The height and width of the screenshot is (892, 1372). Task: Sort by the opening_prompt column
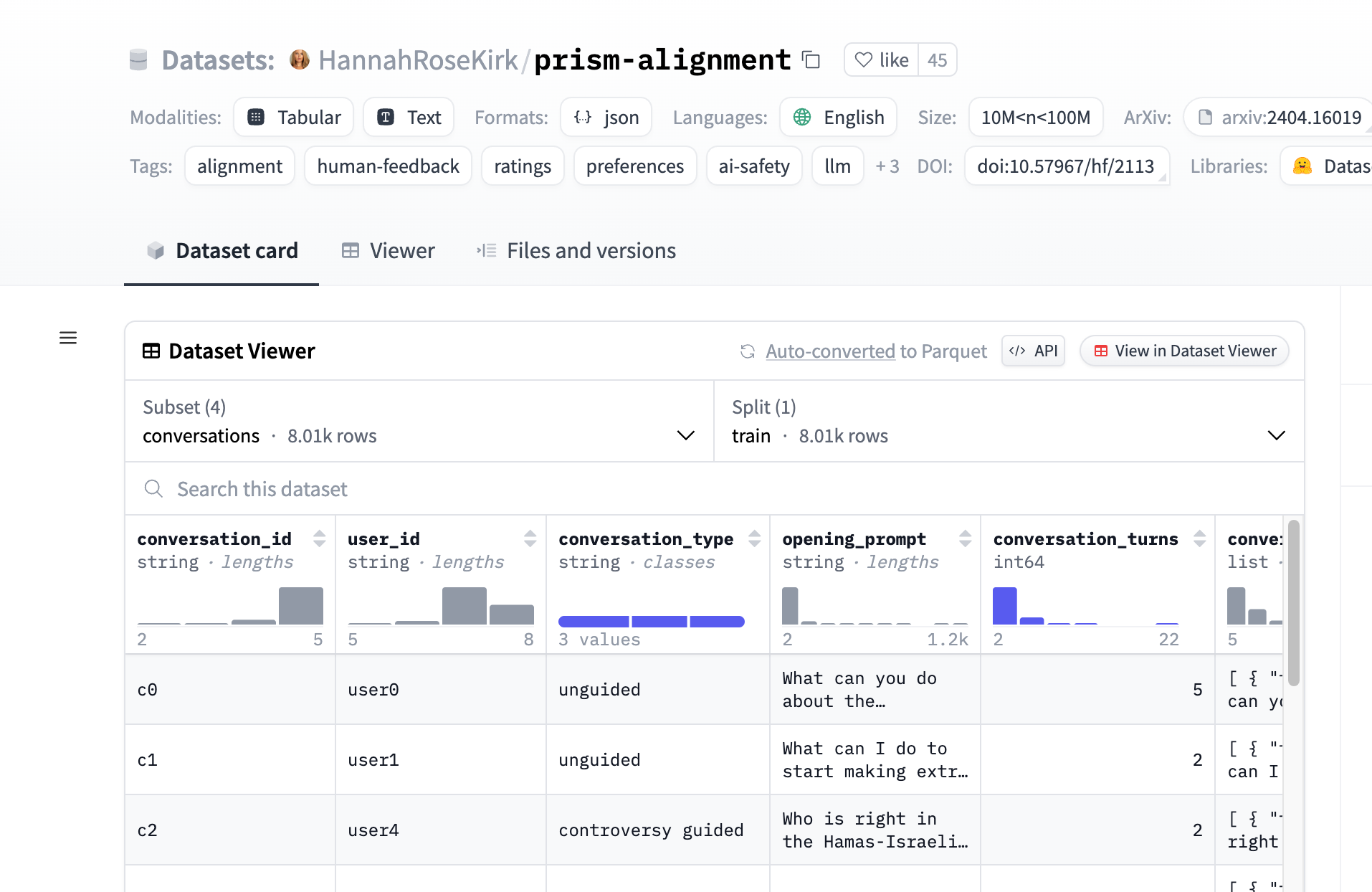coord(966,538)
